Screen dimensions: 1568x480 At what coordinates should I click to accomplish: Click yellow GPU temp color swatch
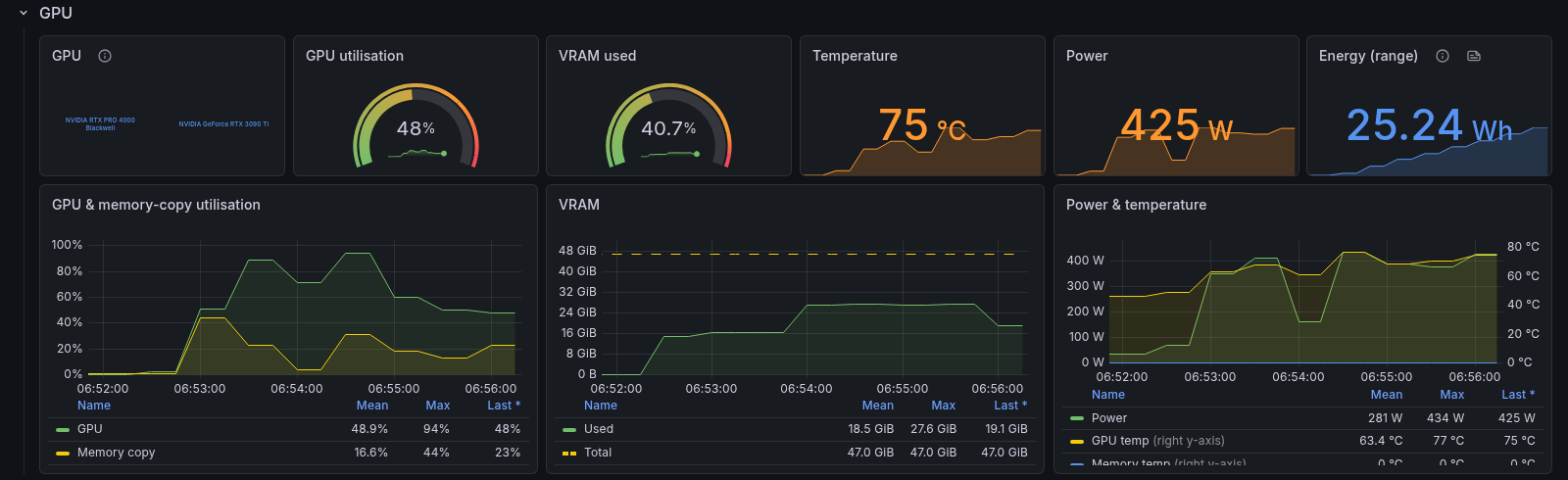[x=1077, y=441]
